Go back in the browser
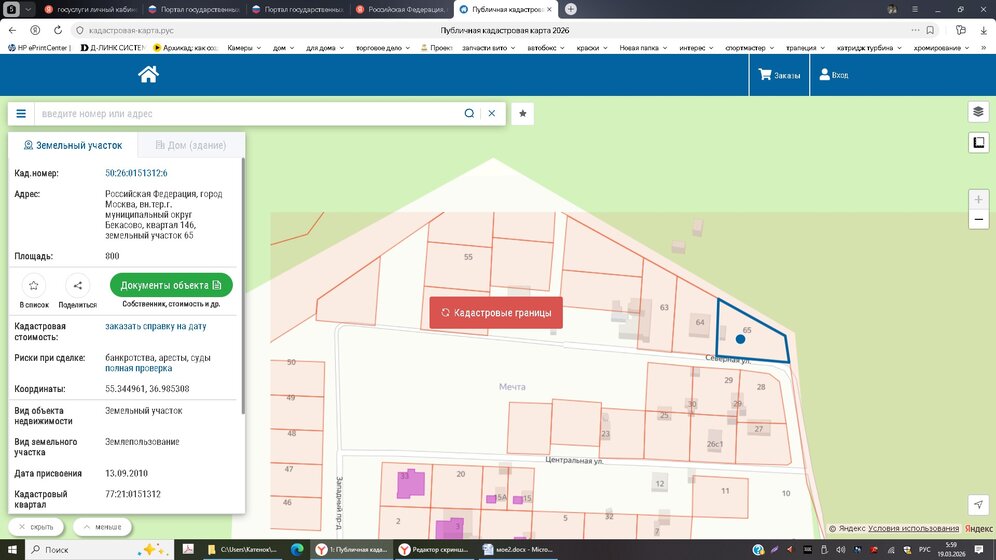996x560 pixels. 13,30
